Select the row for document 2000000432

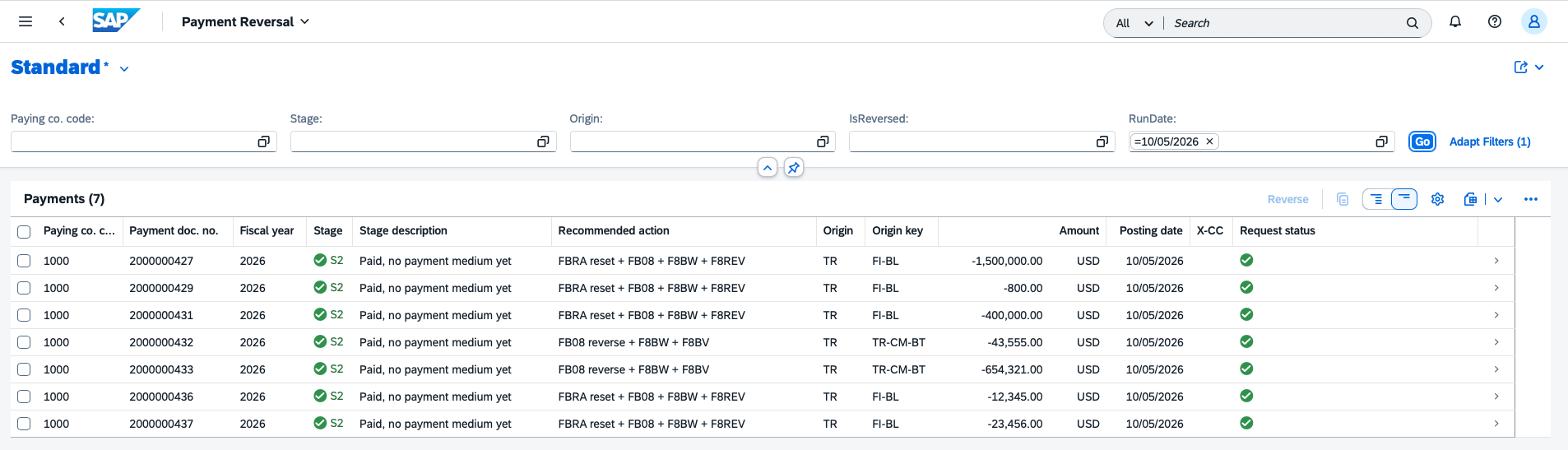click(x=24, y=342)
